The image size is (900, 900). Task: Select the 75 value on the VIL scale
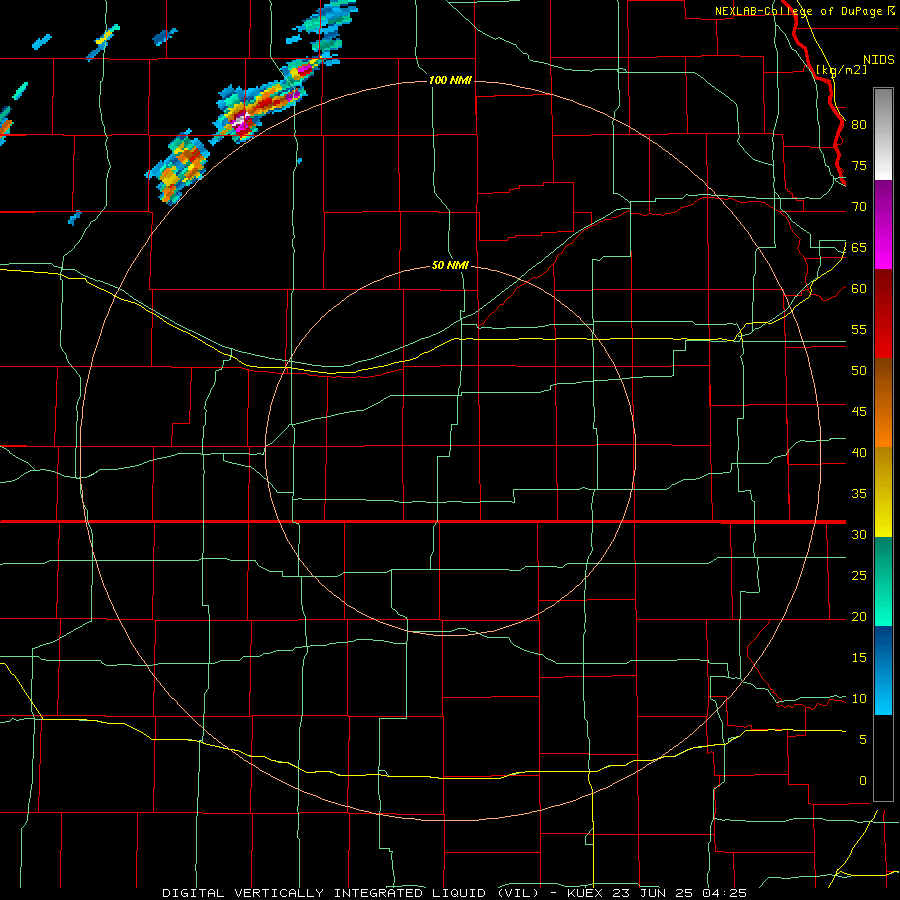pos(859,166)
